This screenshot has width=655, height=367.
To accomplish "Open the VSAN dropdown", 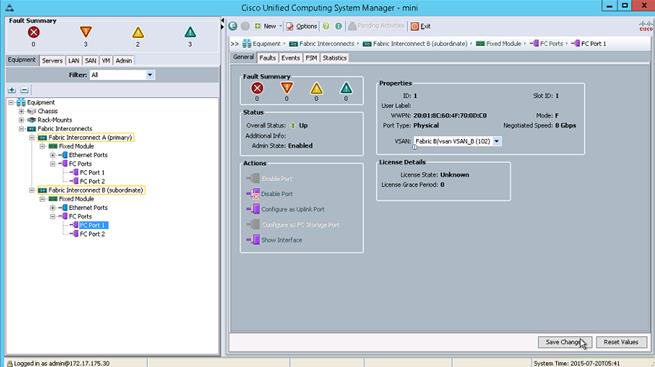I will 497,141.
